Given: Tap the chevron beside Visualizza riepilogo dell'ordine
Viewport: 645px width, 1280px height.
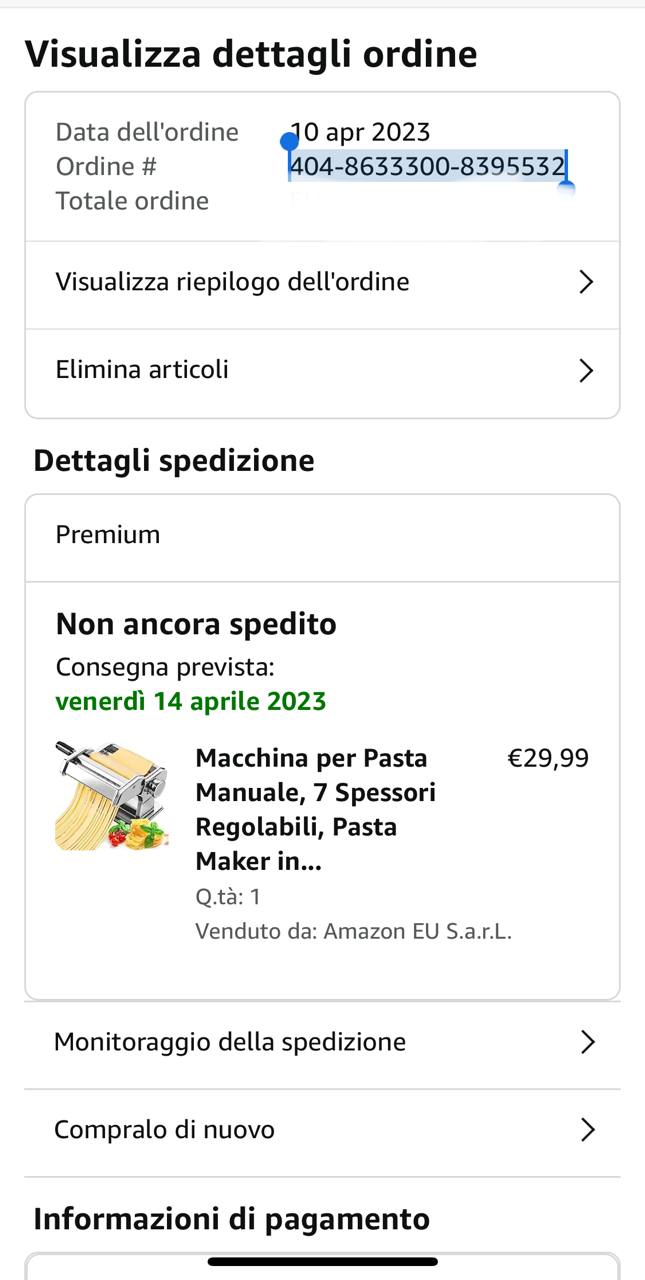Looking at the screenshot, I should click(x=587, y=282).
